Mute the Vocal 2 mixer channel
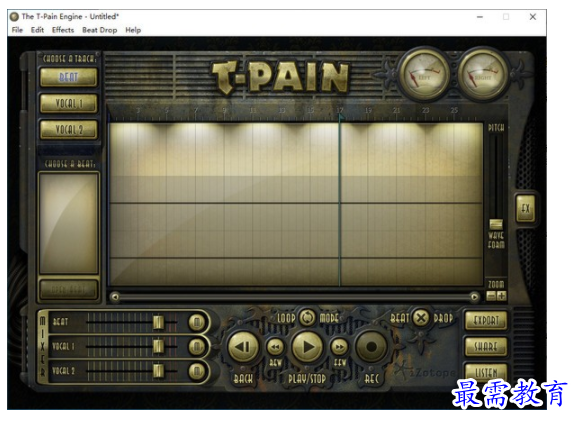This screenshot has width=576, height=425. [x=197, y=371]
